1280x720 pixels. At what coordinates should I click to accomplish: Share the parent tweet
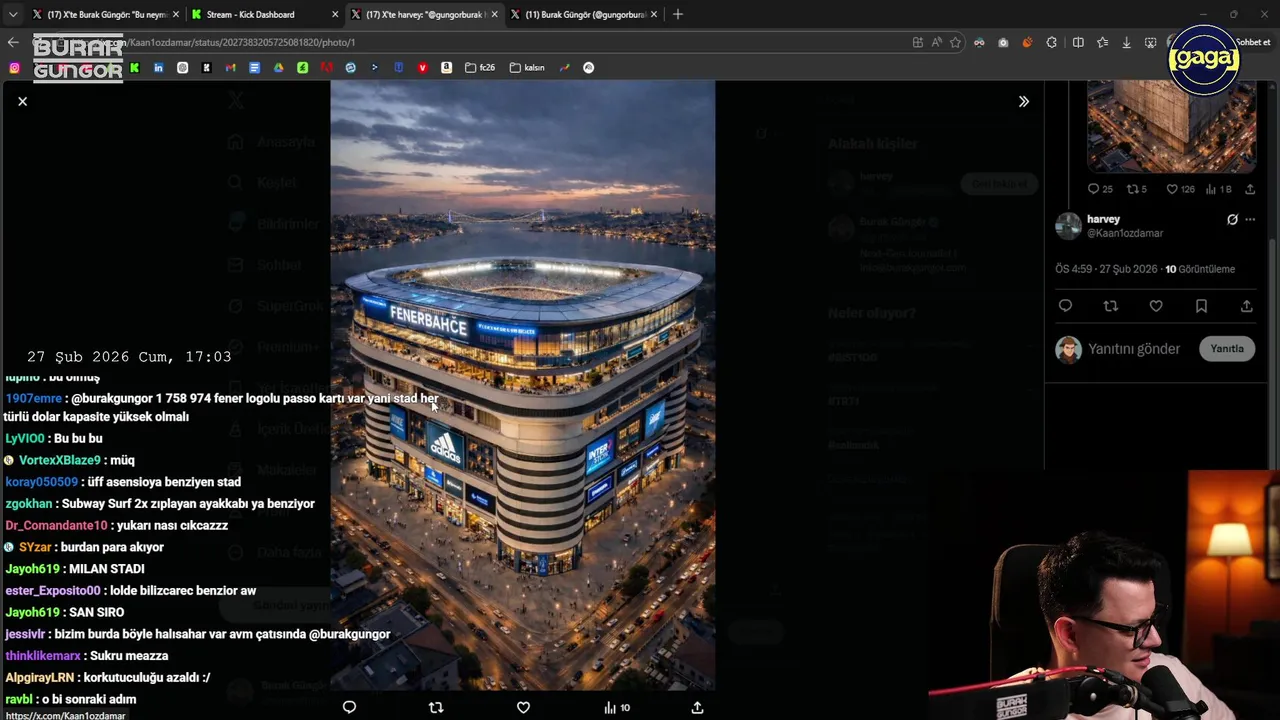pos(1250,189)
